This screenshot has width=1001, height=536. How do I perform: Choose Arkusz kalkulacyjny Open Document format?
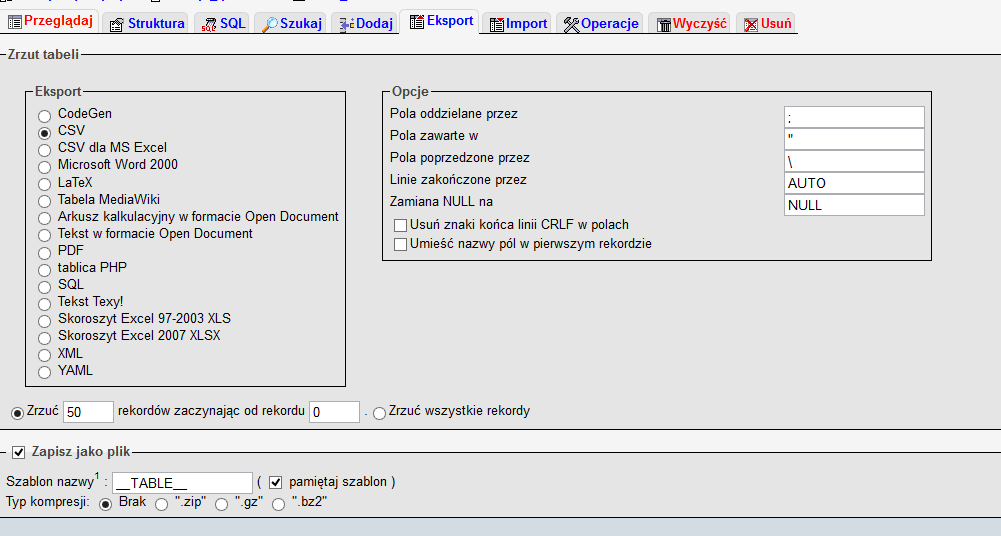[x=44, y=218]
